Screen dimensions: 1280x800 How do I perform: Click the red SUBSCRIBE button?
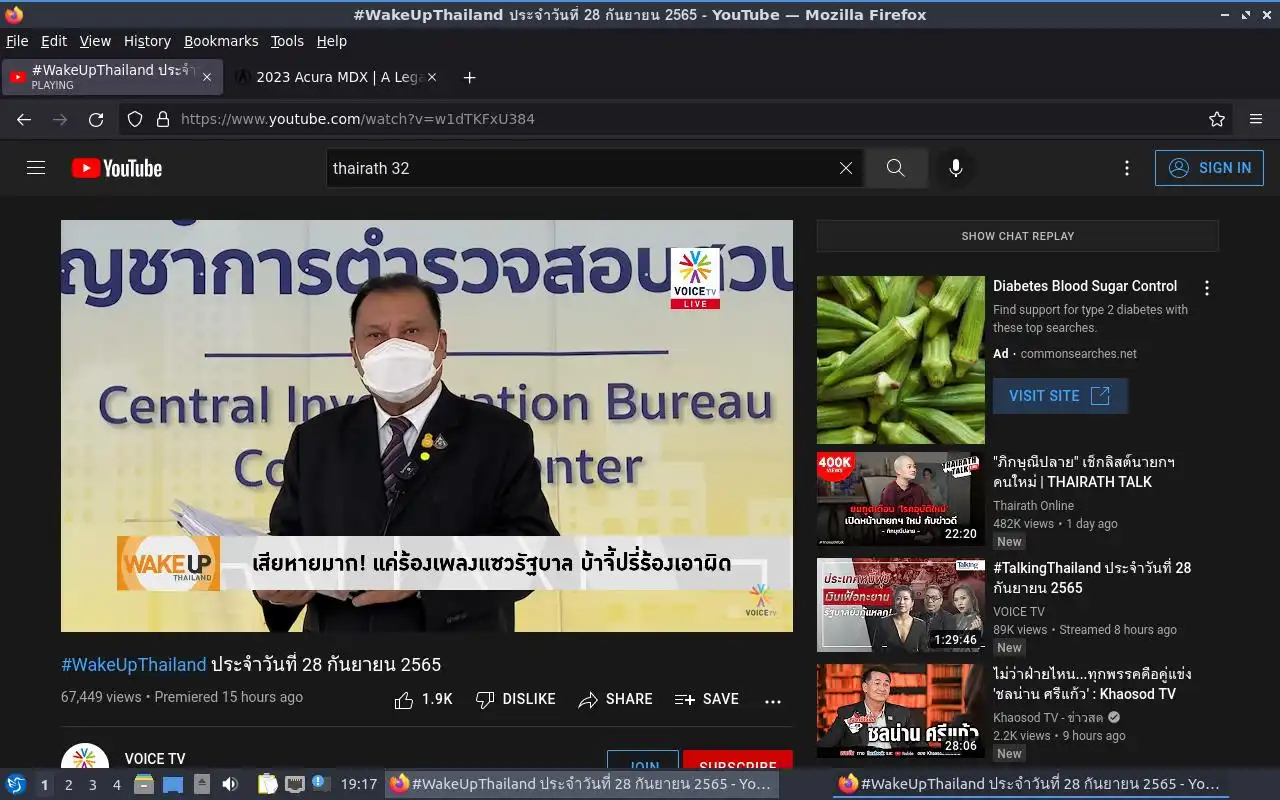click(x=738, y=760)
